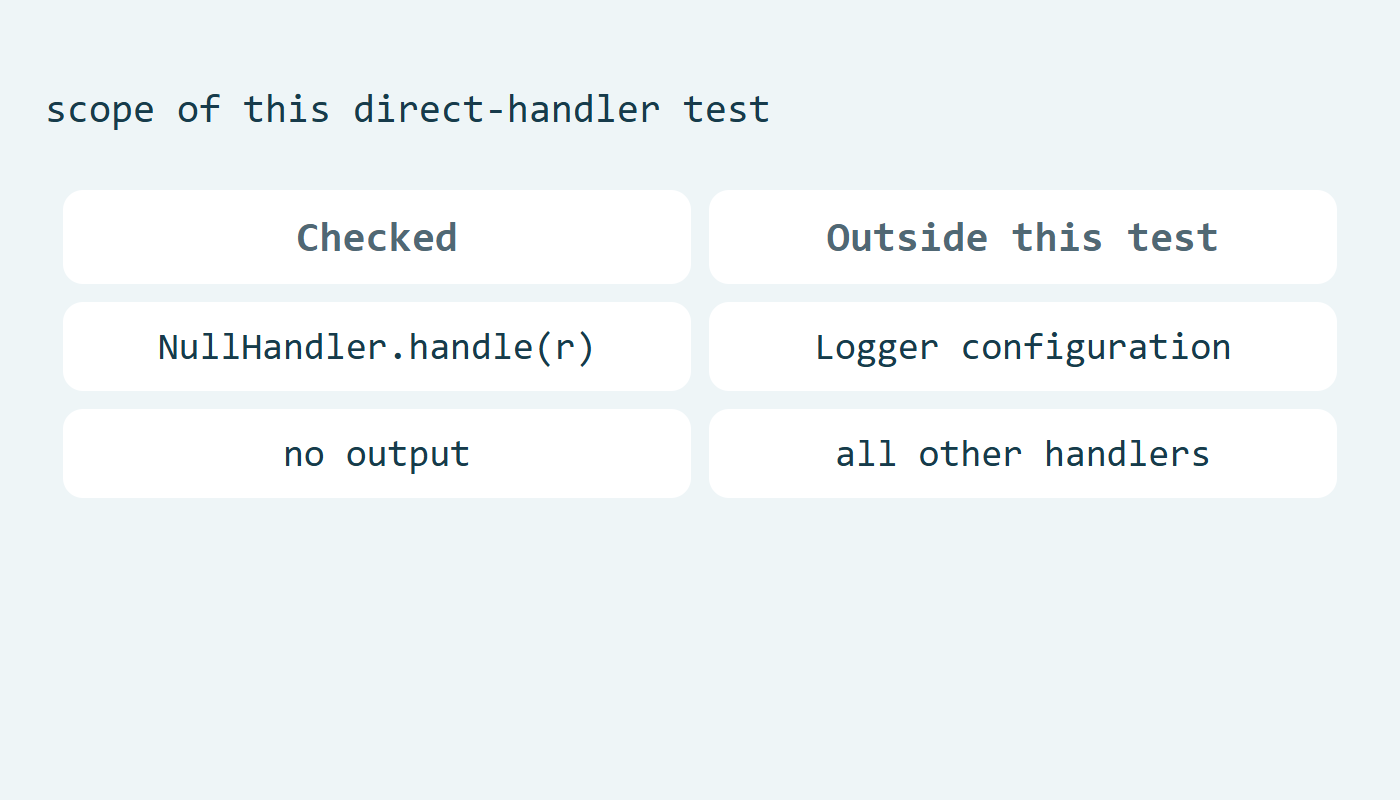Click the word 'test' ending the title
Viewport: 1400px width, 800px height.
point(727,109)
